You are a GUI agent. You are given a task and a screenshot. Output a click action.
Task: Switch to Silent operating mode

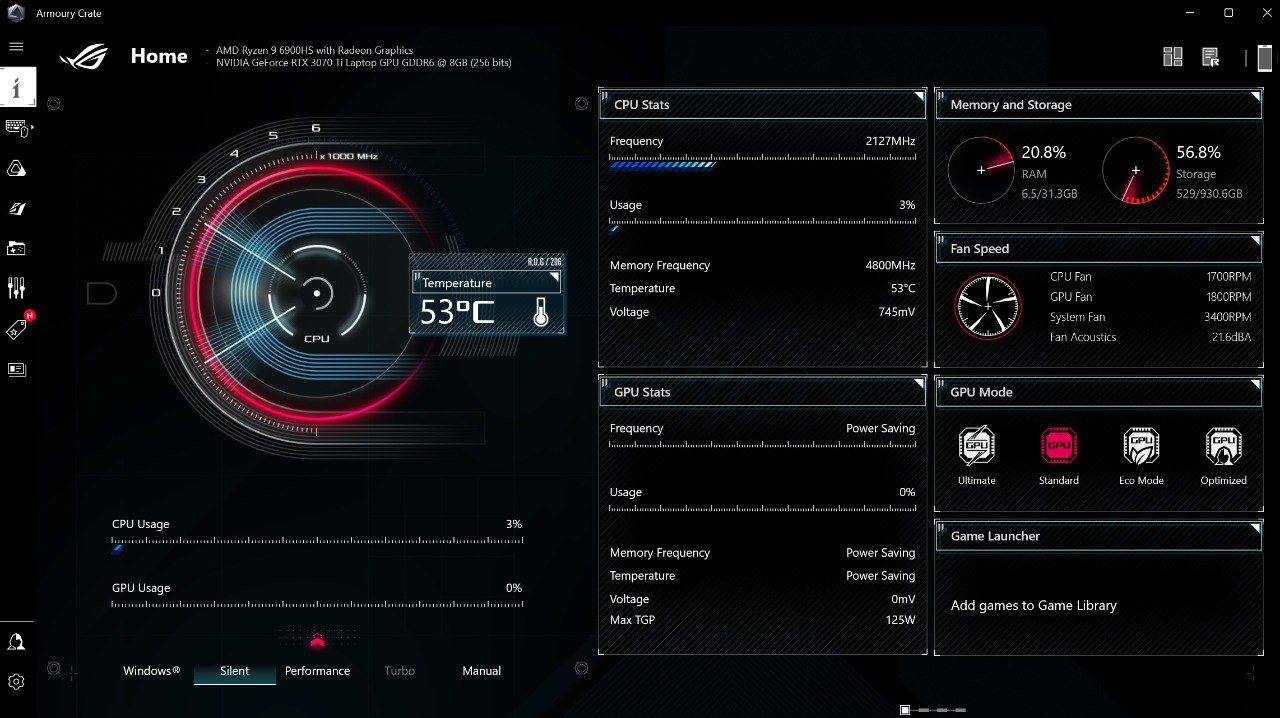tap(235, 671)
